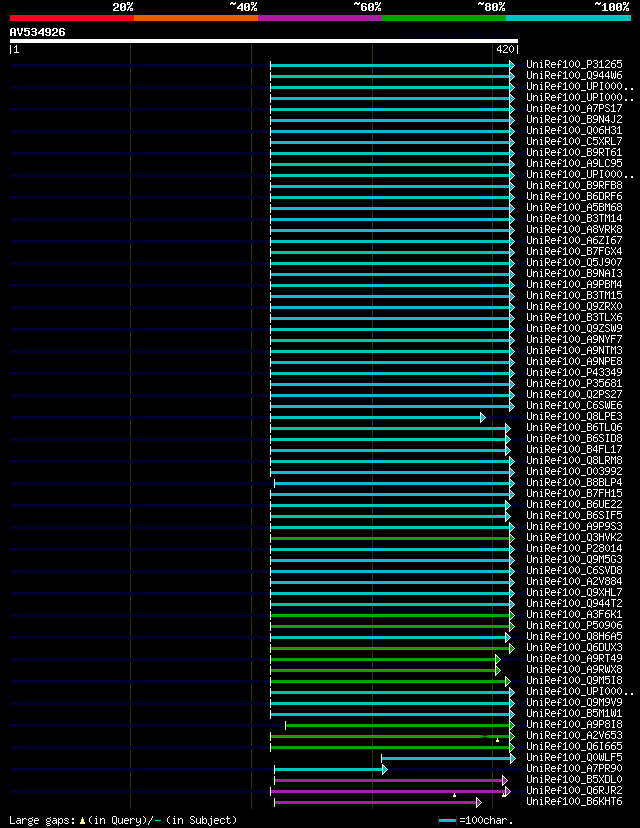Click the orange ~40% identity color band
This screenshot has width=640, height=828.
click(196, 18)
